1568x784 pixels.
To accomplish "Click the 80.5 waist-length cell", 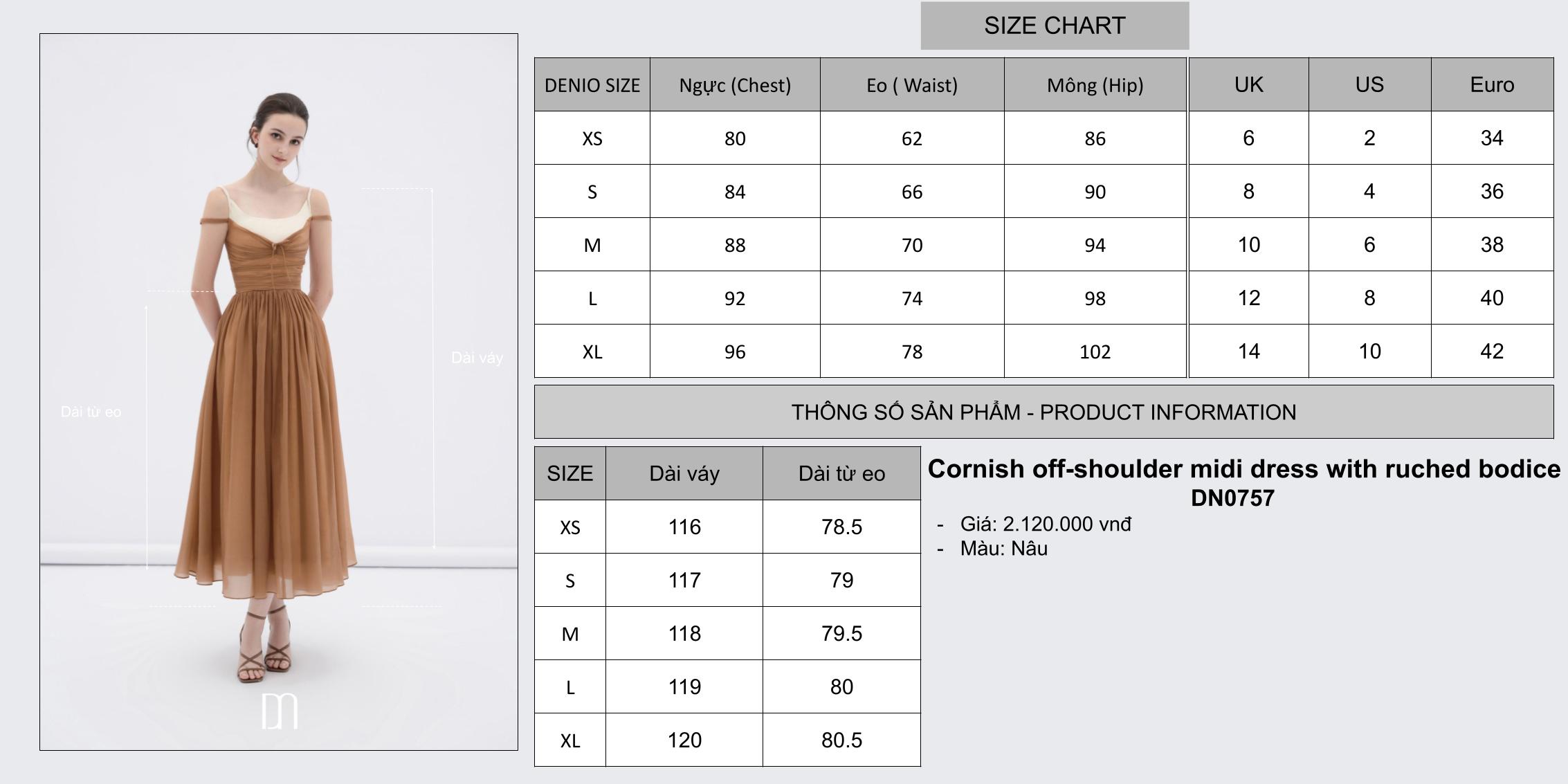I will (x=841, y=740).
